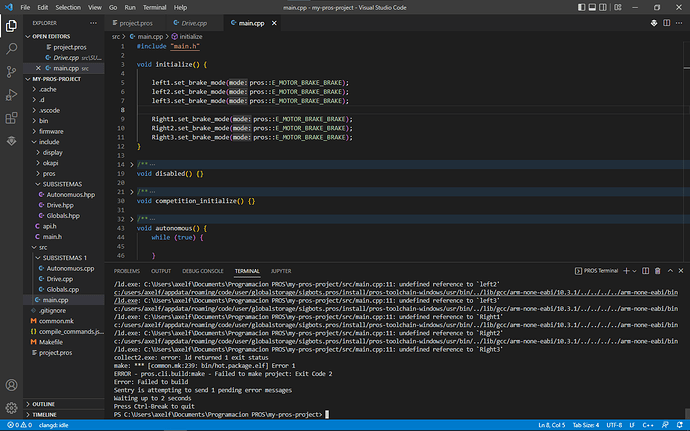Click errors and warnings status indicator
The image size is (690, 431).
pos(20,425)
